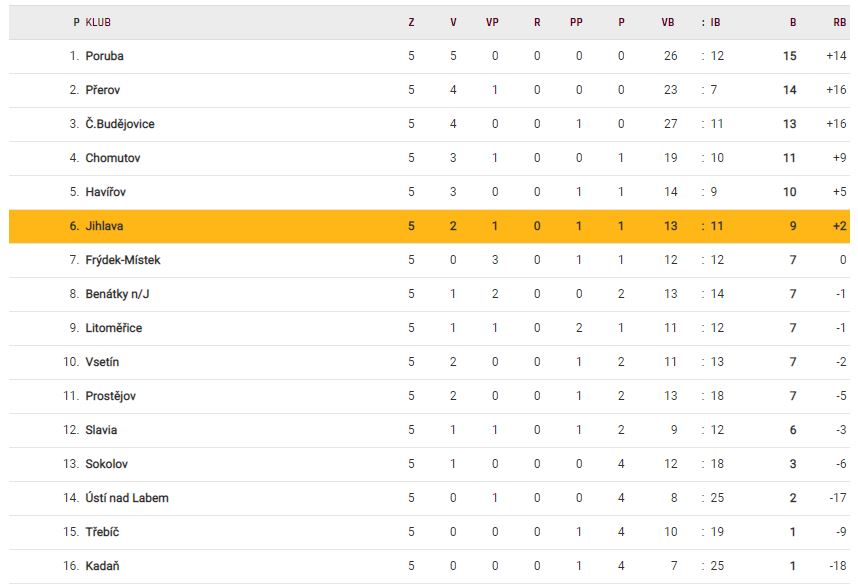Select the Sokolov team name
Image resolution: width=858 pixels, height=588 pixels.
point(107,464)
